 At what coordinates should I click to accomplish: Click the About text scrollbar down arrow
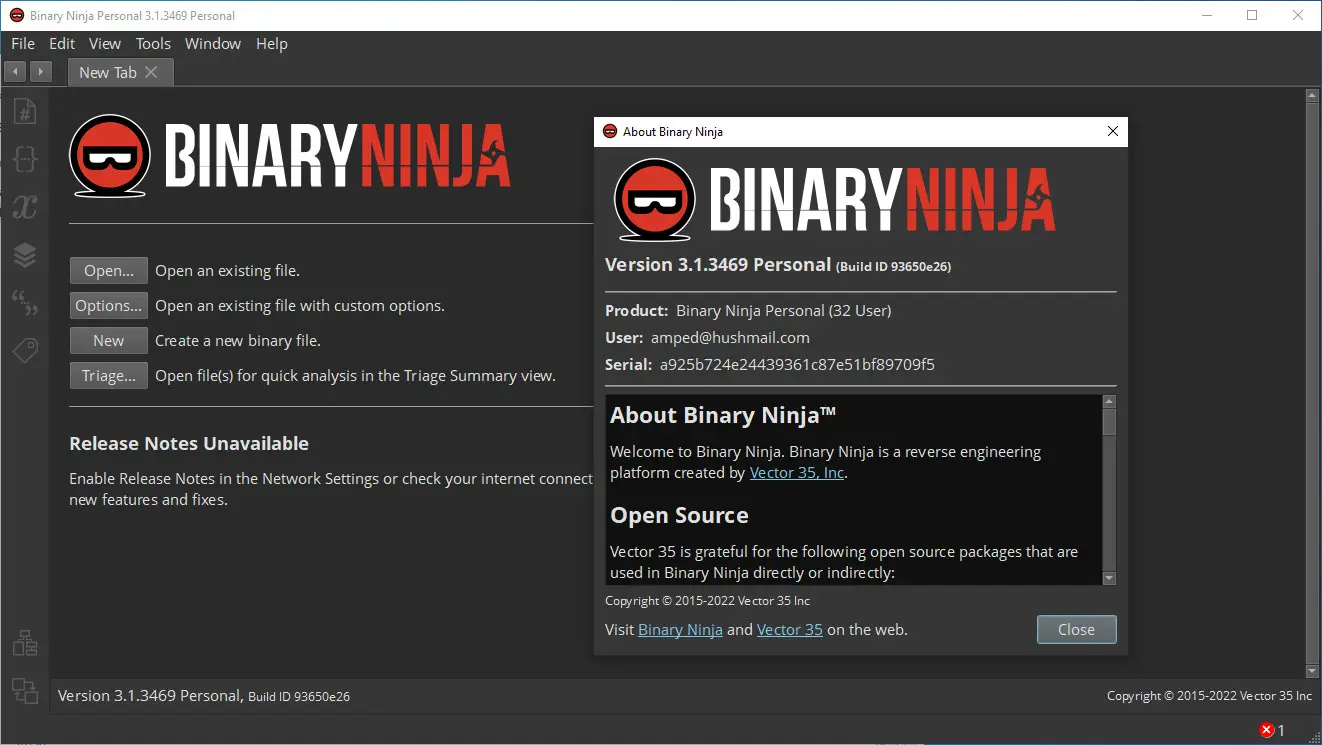tap(1109, 578)
